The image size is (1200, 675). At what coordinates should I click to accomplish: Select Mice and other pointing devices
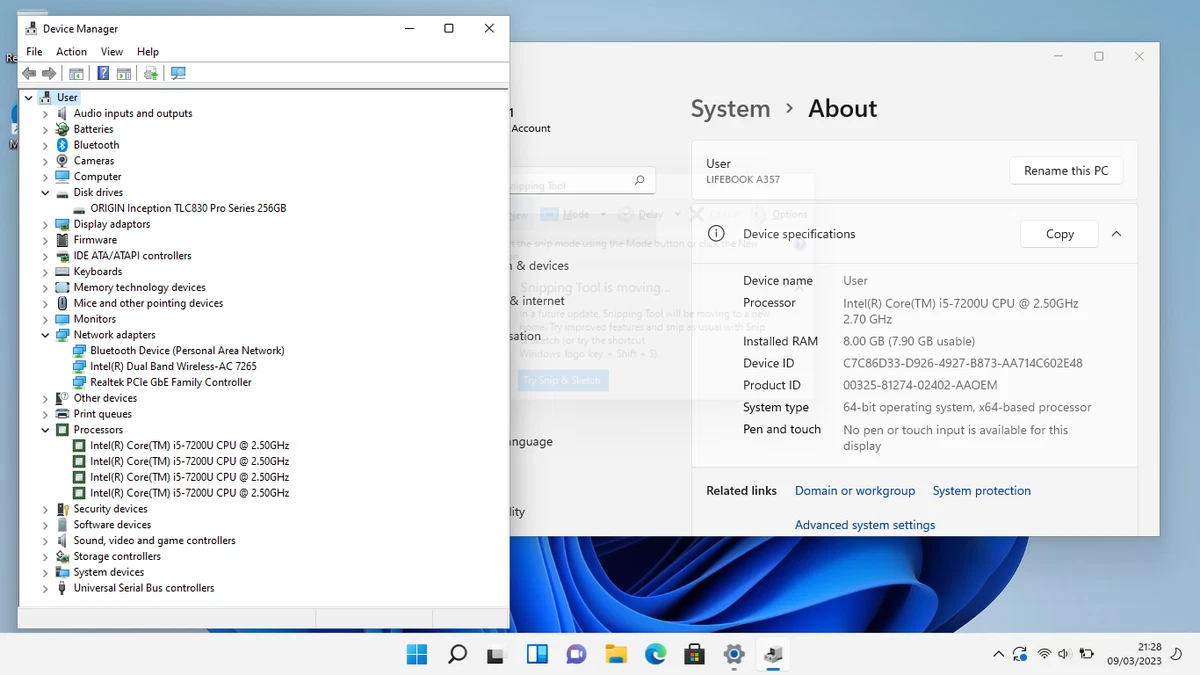(x=148, y=304)
